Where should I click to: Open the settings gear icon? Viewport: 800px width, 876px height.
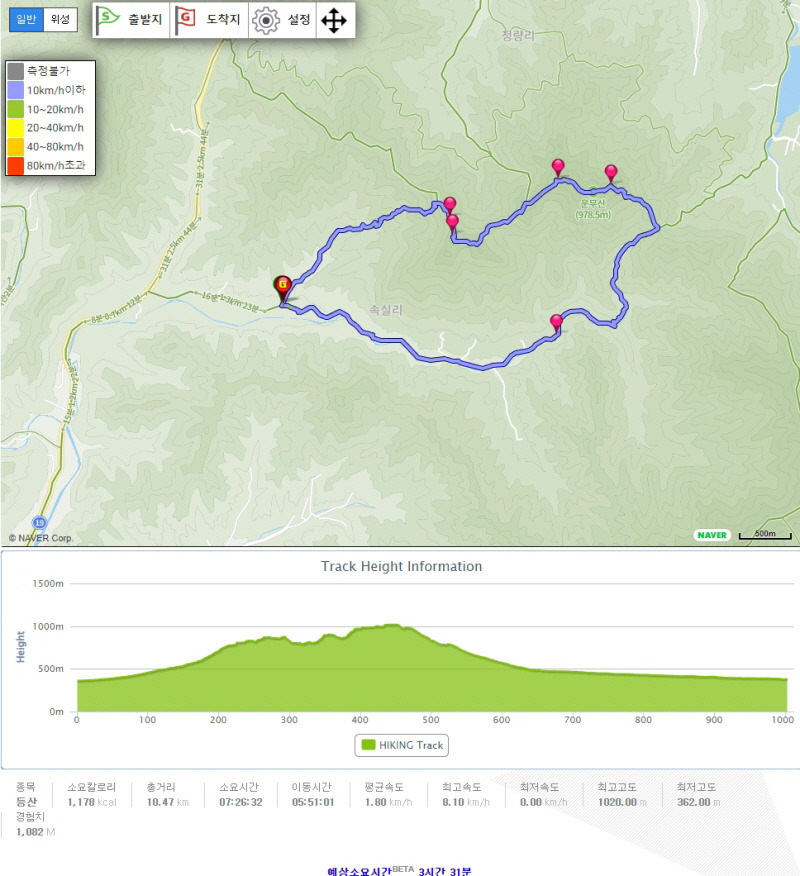tap(266, 21)
